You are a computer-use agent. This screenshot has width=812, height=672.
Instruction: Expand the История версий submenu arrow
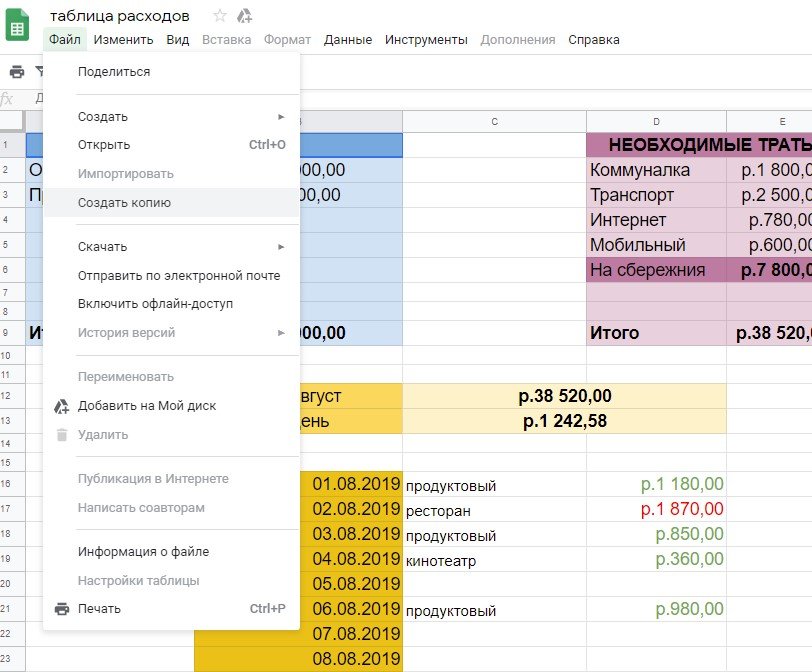(x=282, y=333)
